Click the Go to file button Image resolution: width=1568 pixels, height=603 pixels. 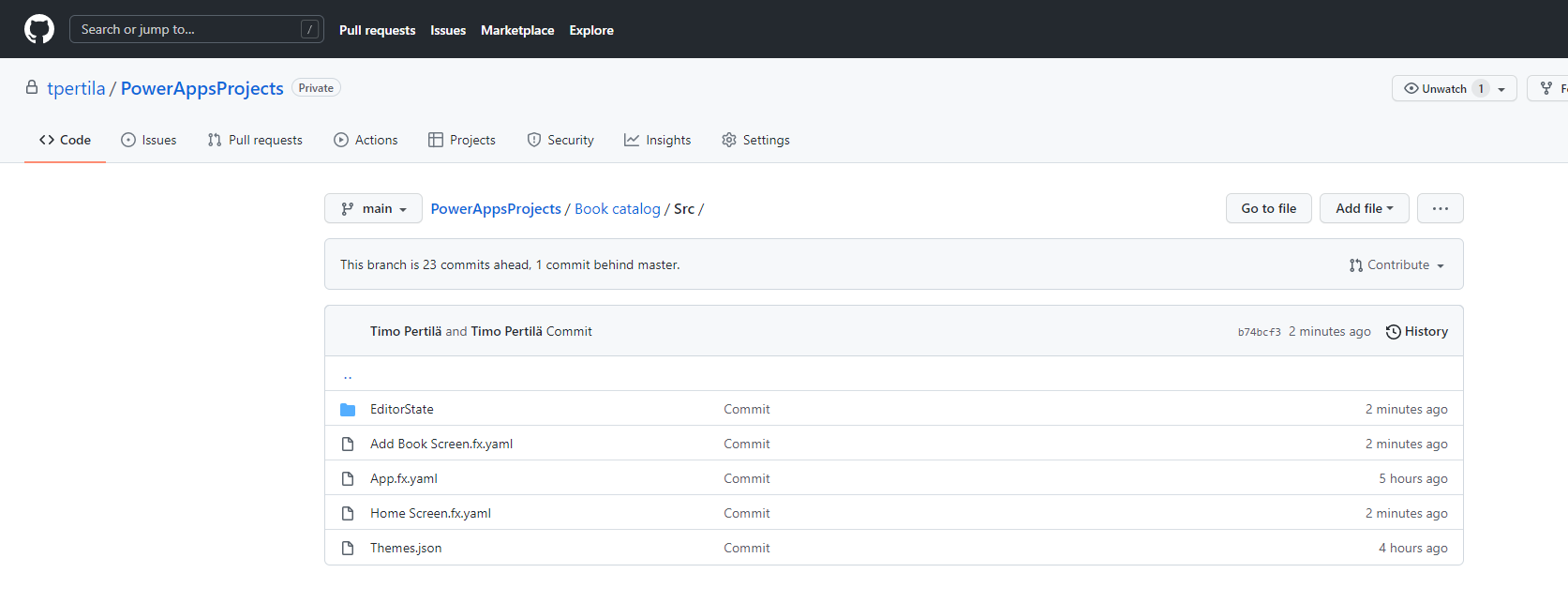coord(1268,208)
